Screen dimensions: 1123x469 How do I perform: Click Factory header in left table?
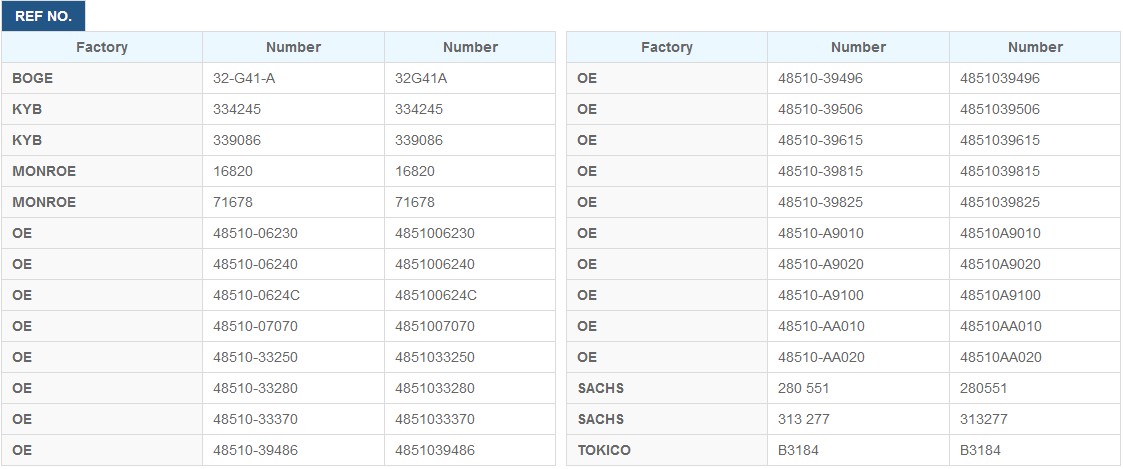[x=102, y=47]
